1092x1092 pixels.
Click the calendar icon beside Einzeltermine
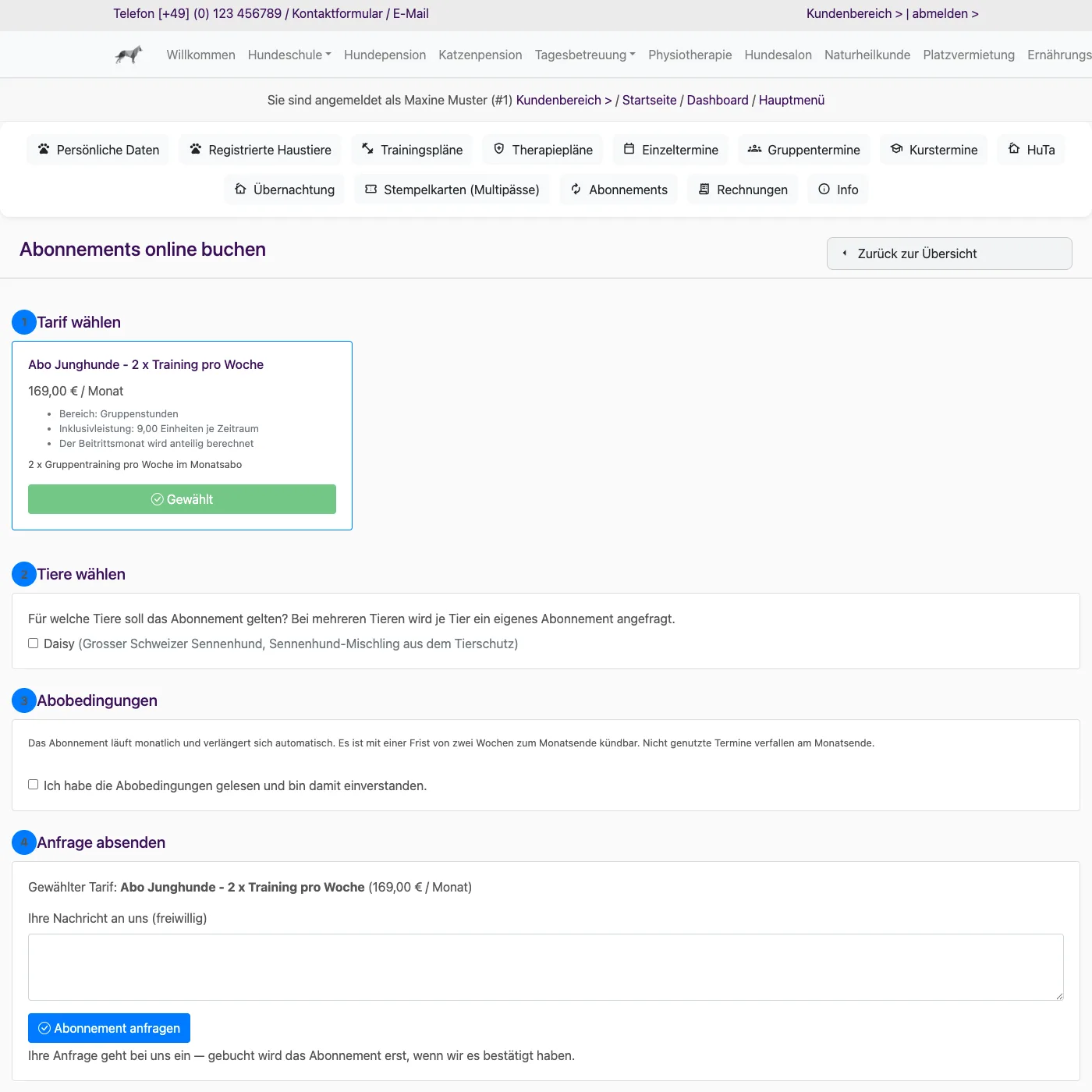[629, 149]
